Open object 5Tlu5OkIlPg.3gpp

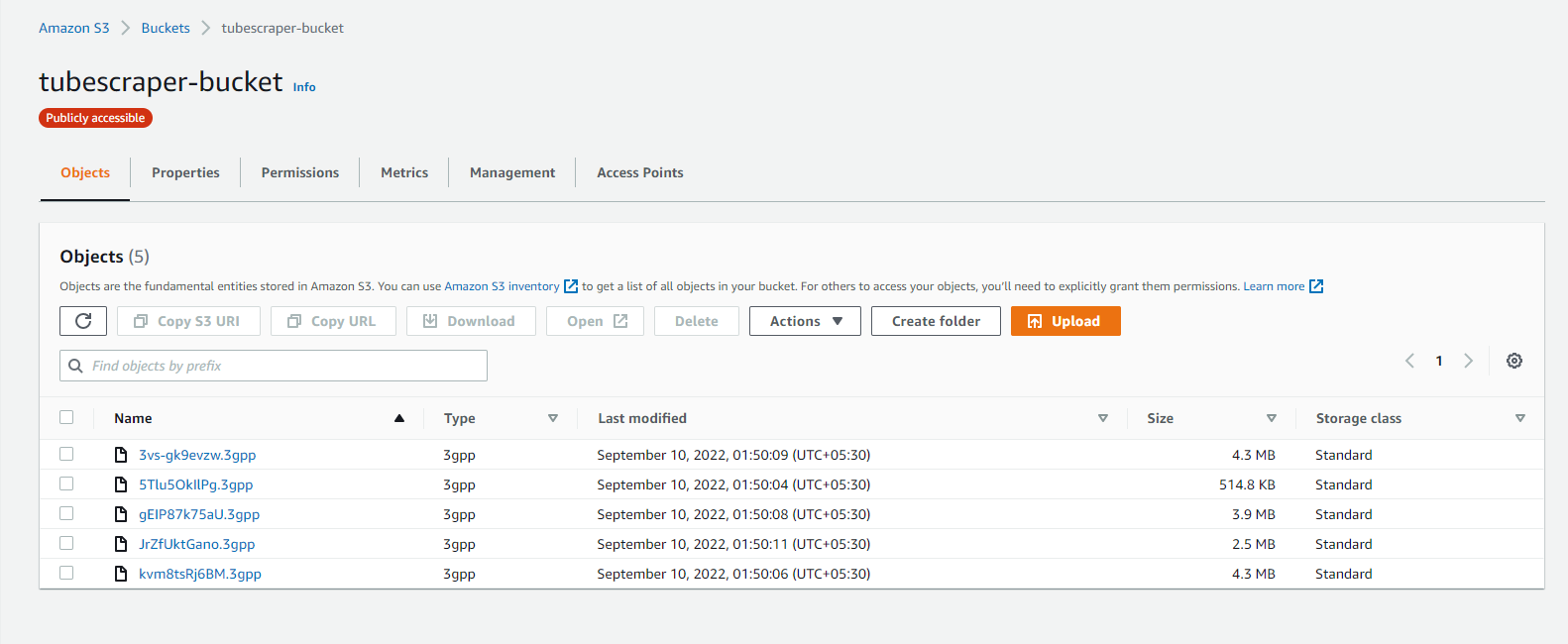tap(196, 484)
